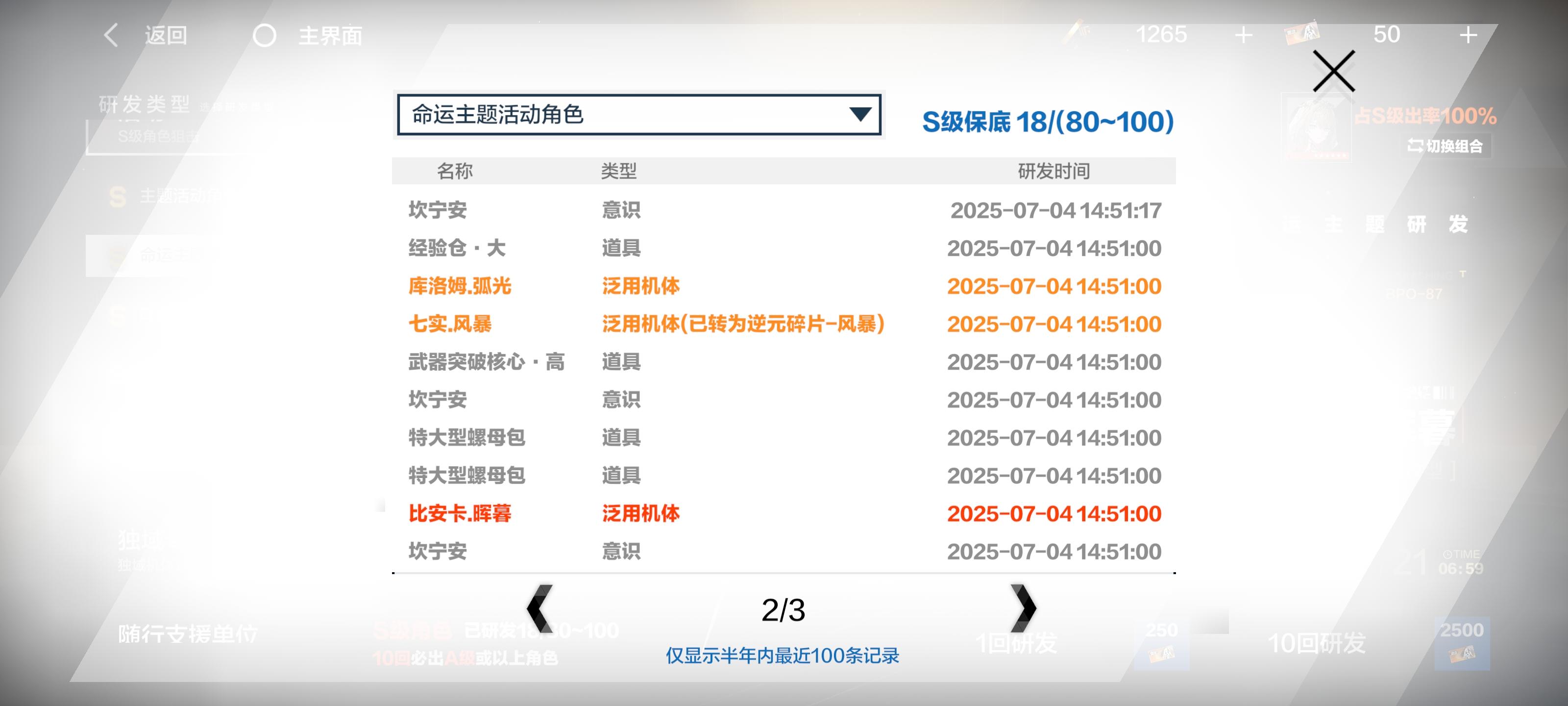This screenshot has height=706, width=1568.
Task: Tap the 10回研发 button
Action: pyautogui.click(x=1316, y=643)
